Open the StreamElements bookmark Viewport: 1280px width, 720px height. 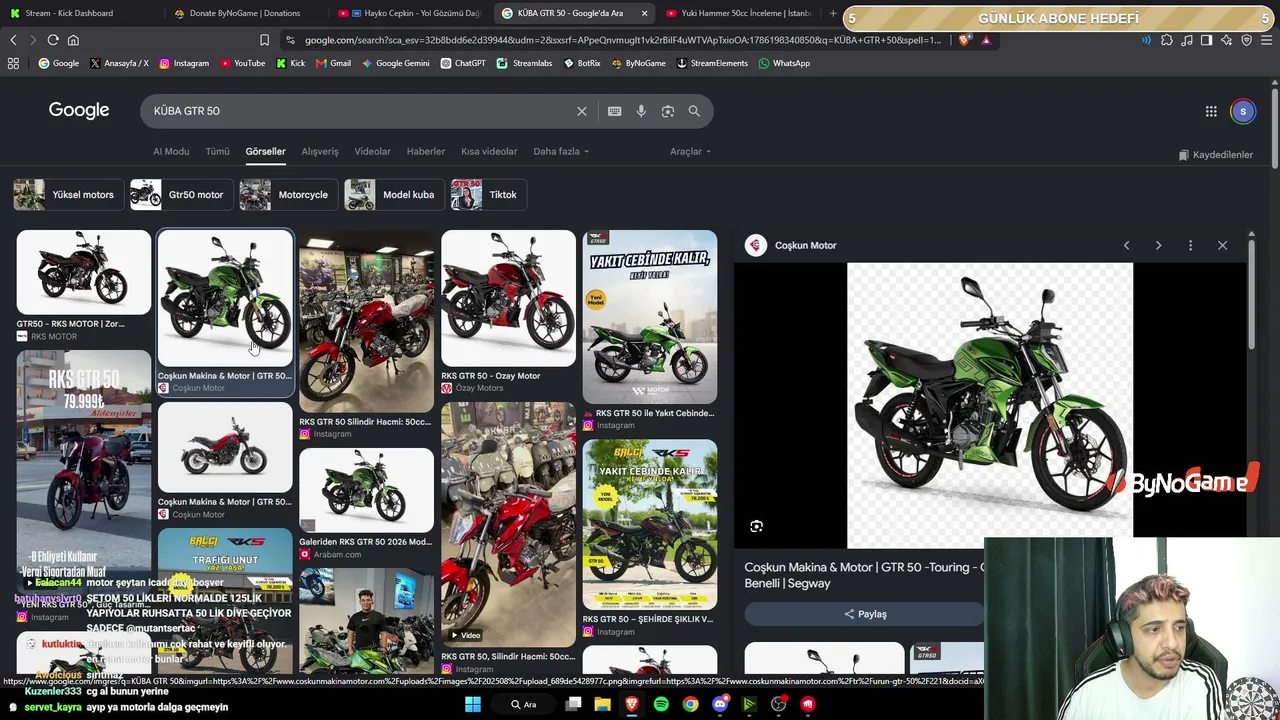712,63
